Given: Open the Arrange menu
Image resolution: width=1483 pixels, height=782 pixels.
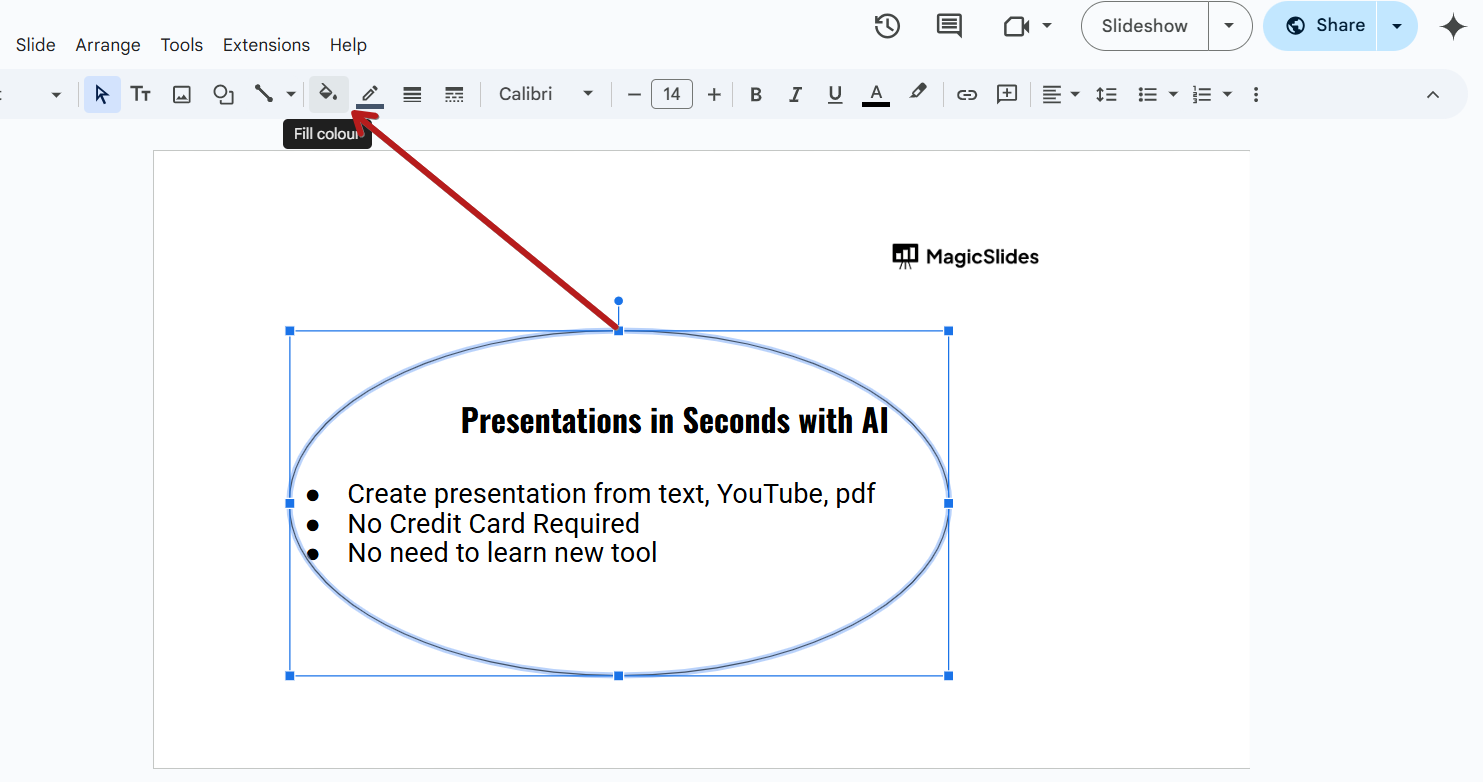Looking at the screenshot, I should pyautogui.click(x=108, y=45).
